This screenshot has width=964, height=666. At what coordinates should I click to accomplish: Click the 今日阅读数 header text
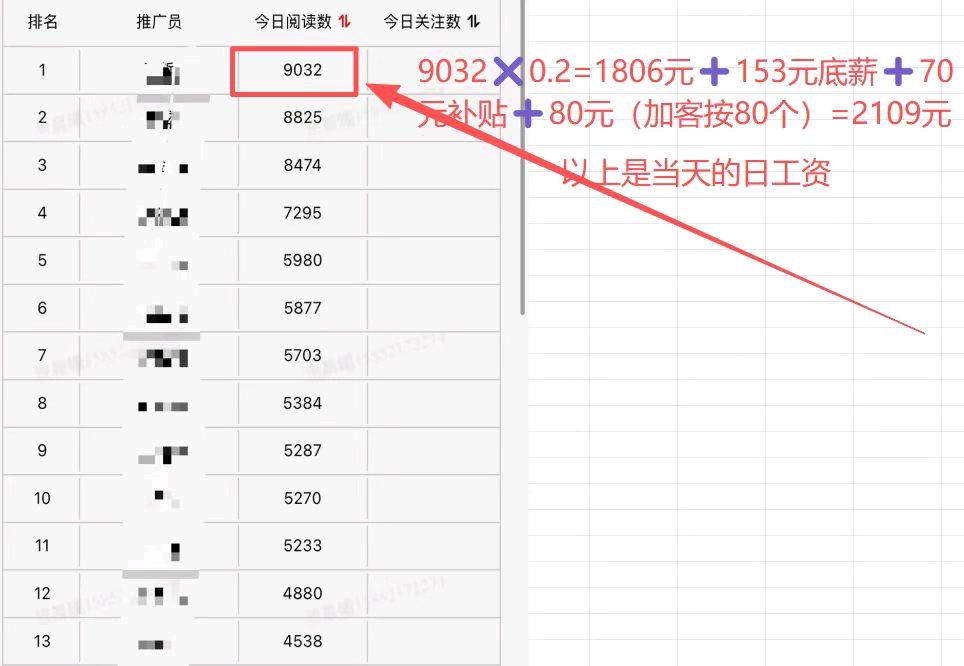[x=292, y=21]
